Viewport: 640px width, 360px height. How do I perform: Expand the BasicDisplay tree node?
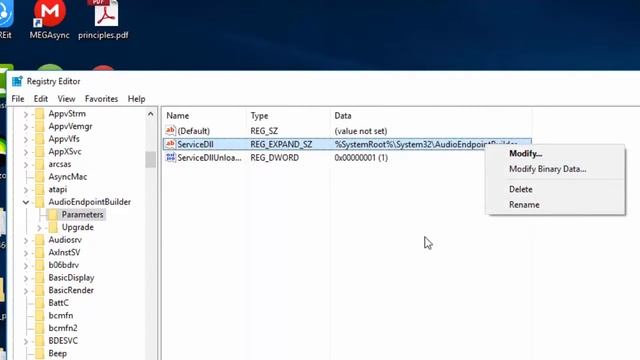click(26, 279)
